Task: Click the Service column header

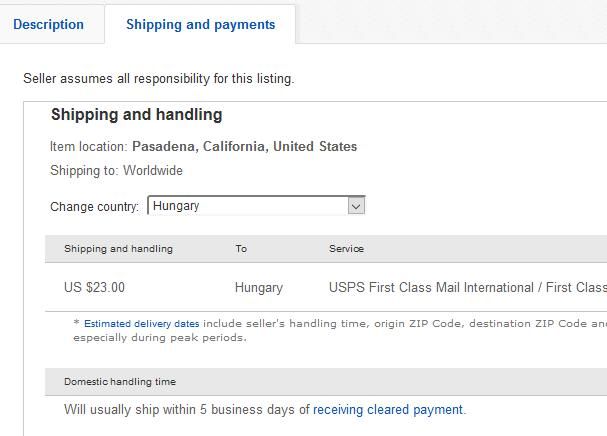Action: click(346, 249)
